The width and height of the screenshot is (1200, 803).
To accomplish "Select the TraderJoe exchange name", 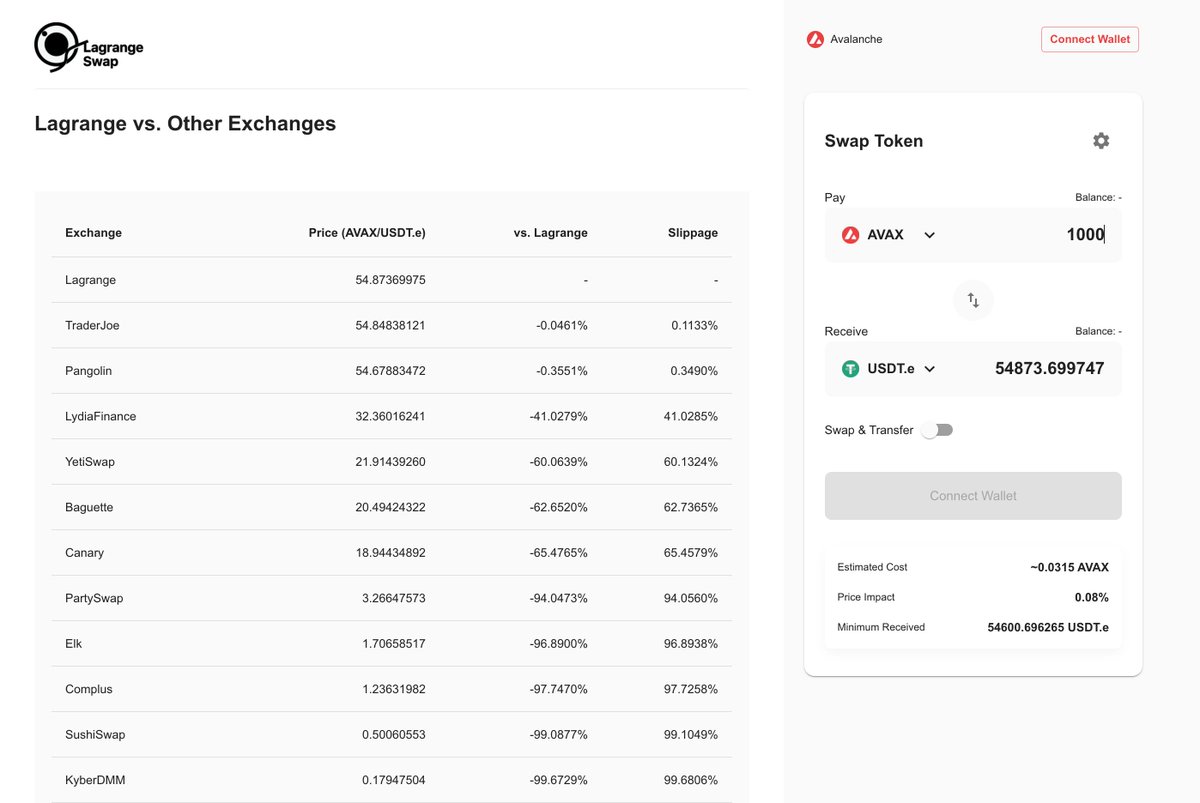I will pos(92,326).
